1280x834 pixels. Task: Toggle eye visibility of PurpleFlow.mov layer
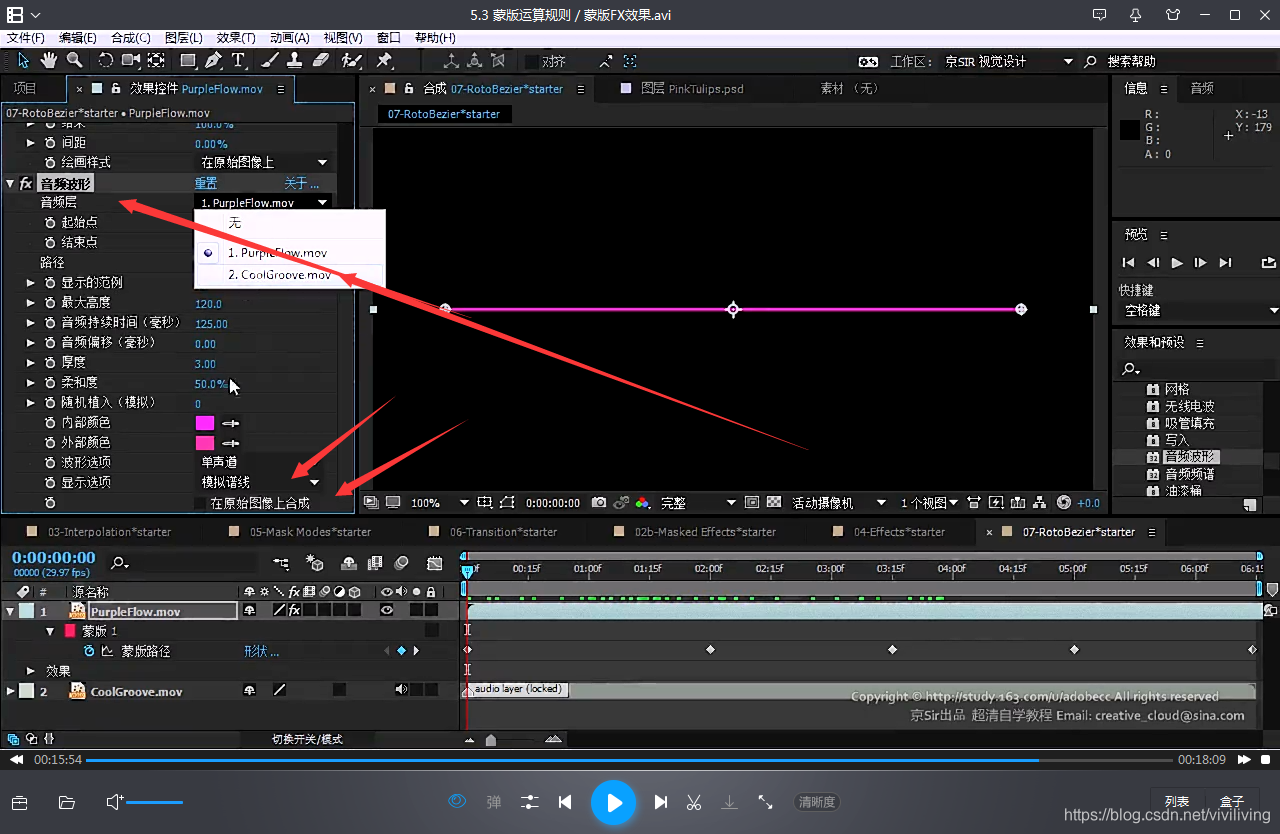[x=387, y=610]
